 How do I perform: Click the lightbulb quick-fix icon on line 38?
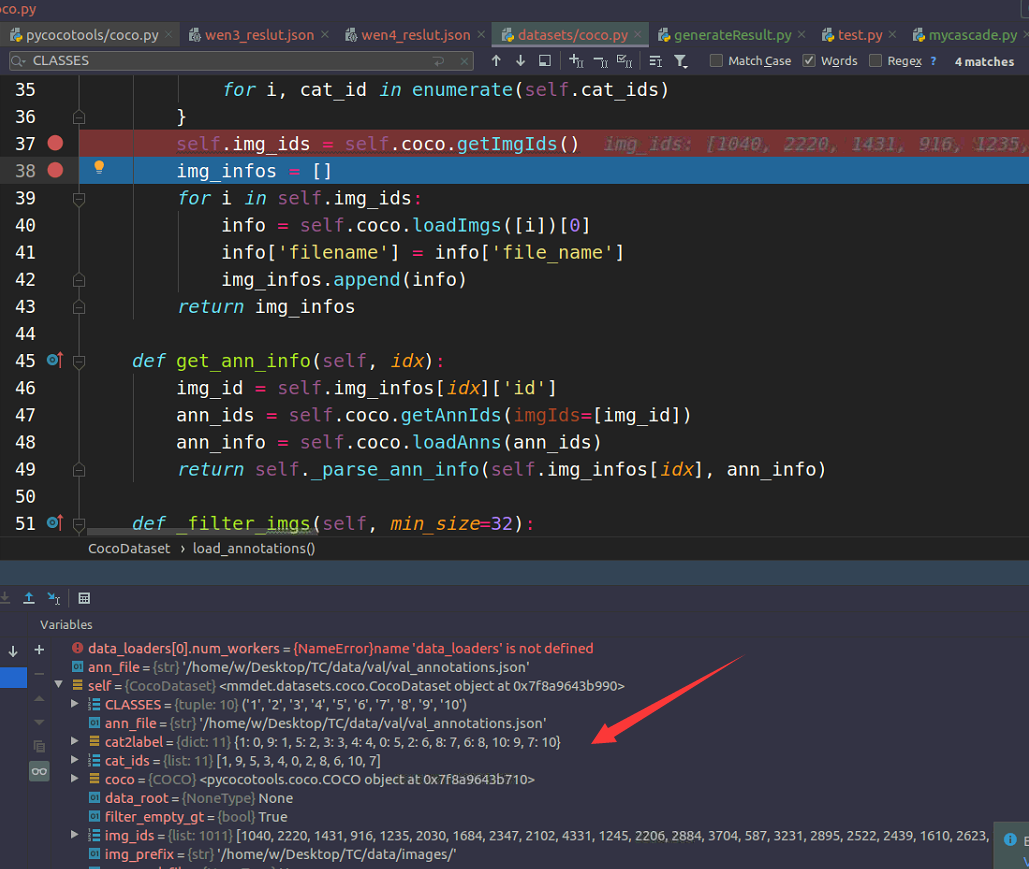coord(99,168)
